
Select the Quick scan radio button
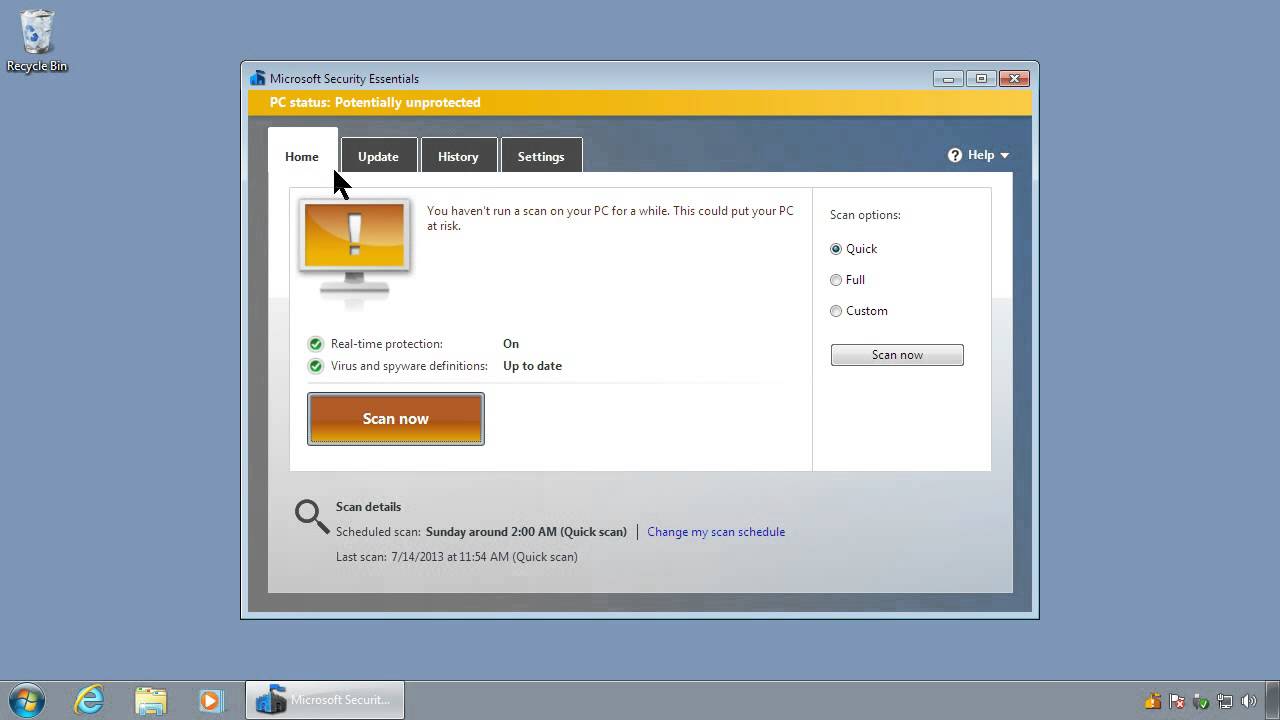pyautogui.click(x=836, y=249)
